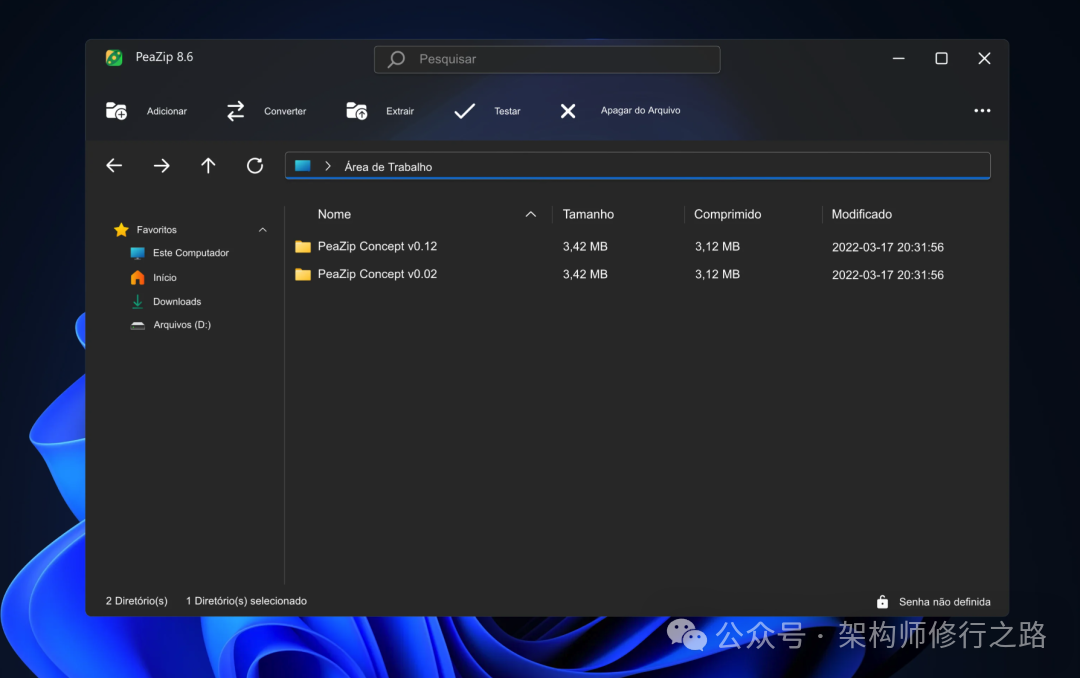Viewport: 1080px width, 678px height.
Task: Click the Converter arrows icon
Action: (x=236, y=111)
